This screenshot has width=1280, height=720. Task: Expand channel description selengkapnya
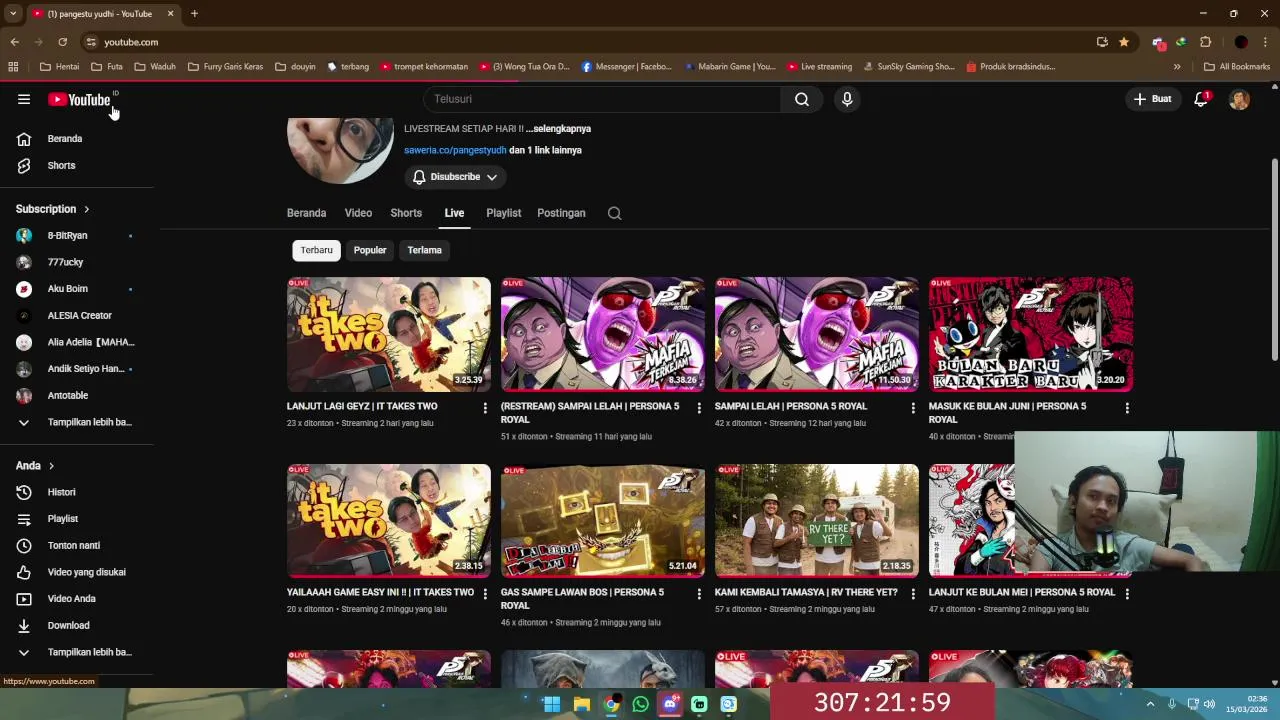[x=558, y=129]
